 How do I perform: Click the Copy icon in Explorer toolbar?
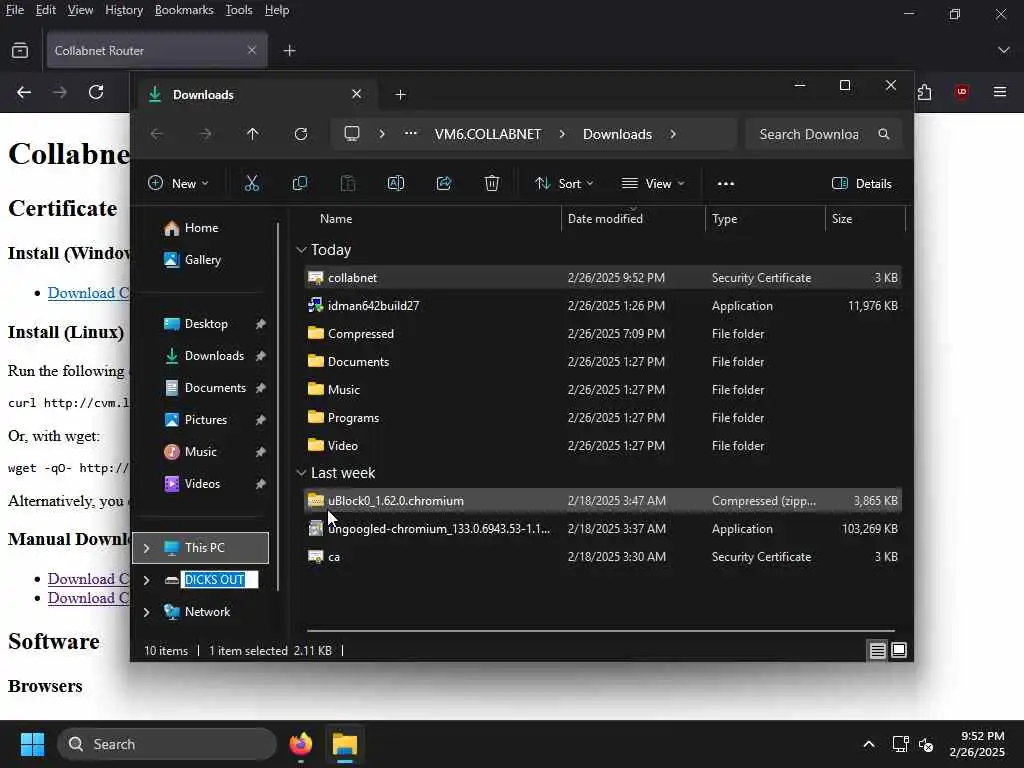point(300,184)
